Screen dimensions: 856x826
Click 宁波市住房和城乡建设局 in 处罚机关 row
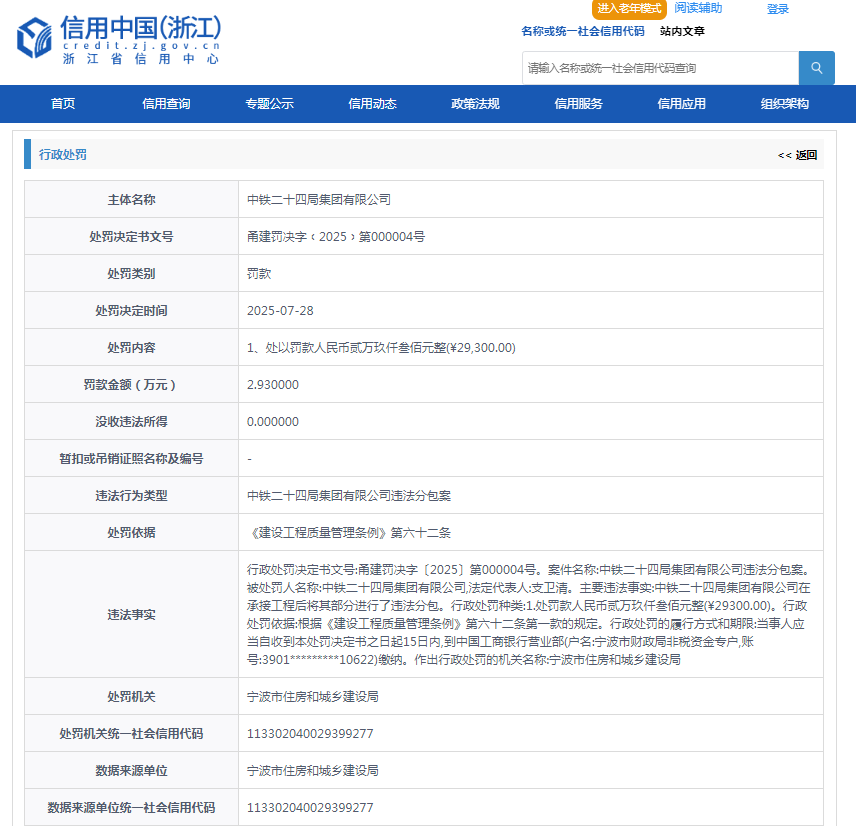[313, 697]
